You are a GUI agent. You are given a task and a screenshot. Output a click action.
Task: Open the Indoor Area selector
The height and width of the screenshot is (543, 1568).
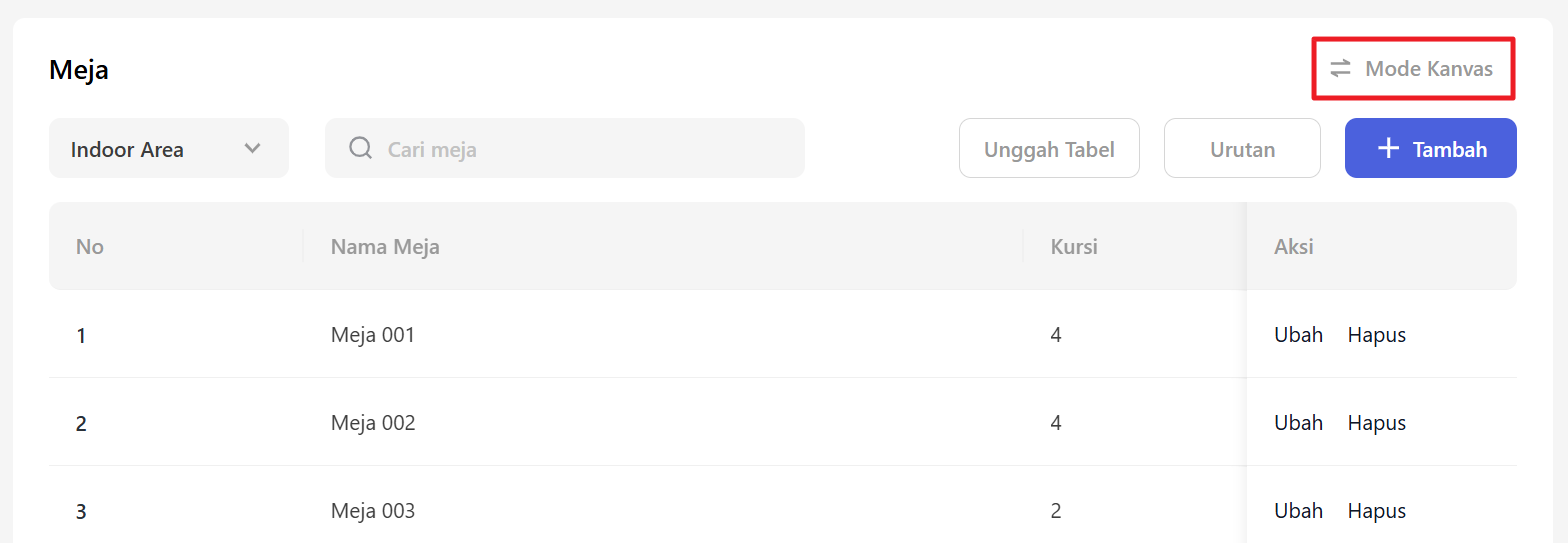pos(168,148)
